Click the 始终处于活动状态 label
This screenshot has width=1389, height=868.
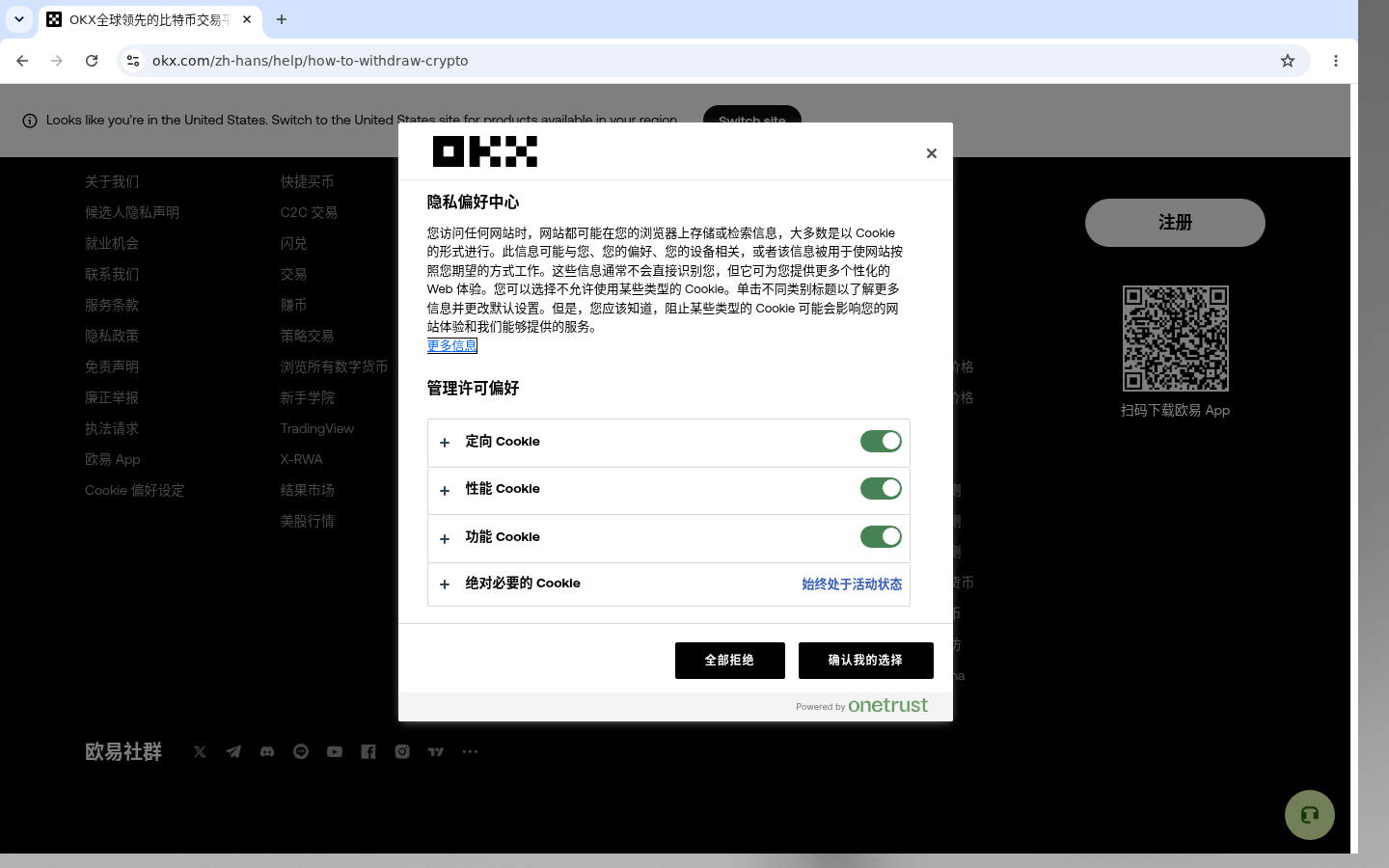(852, 584)
